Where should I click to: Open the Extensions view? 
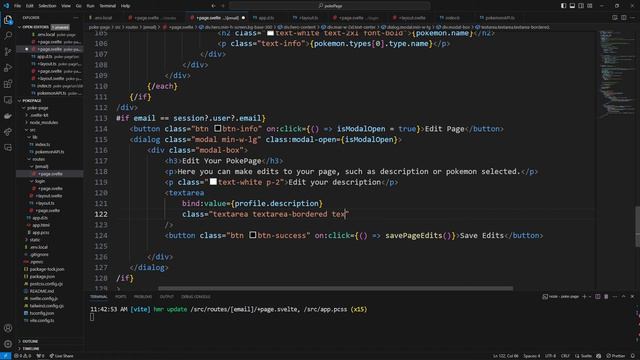[8, 84]
